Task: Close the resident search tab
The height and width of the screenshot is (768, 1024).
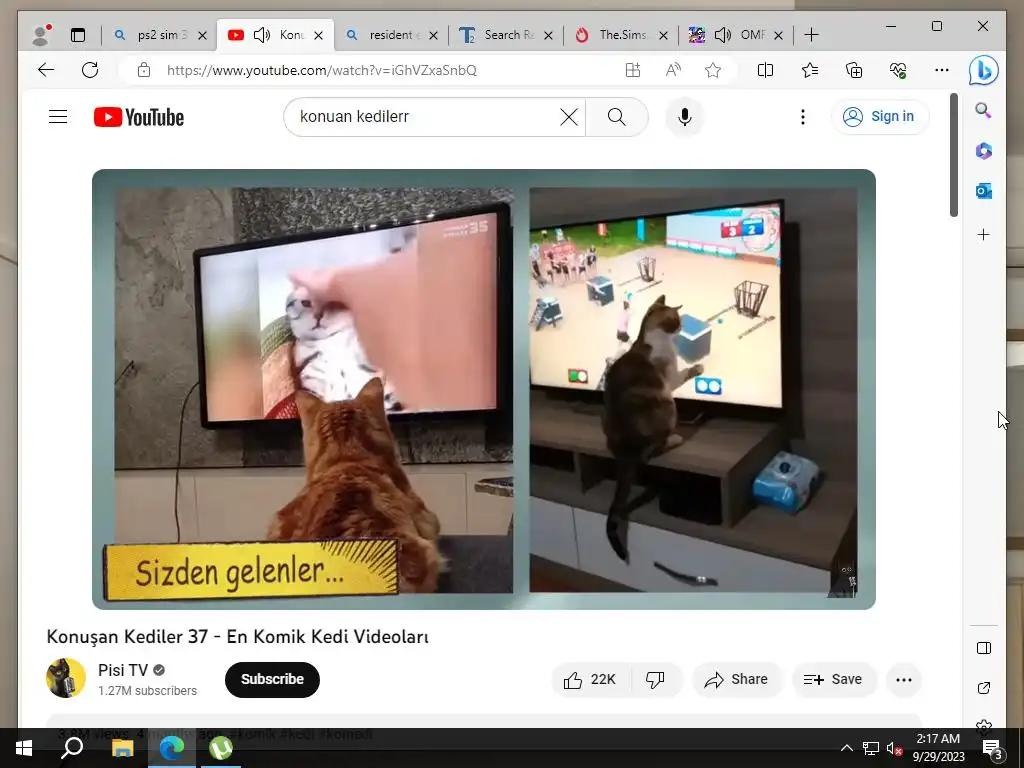Action: pyautogui.click(x=433, y=35)
